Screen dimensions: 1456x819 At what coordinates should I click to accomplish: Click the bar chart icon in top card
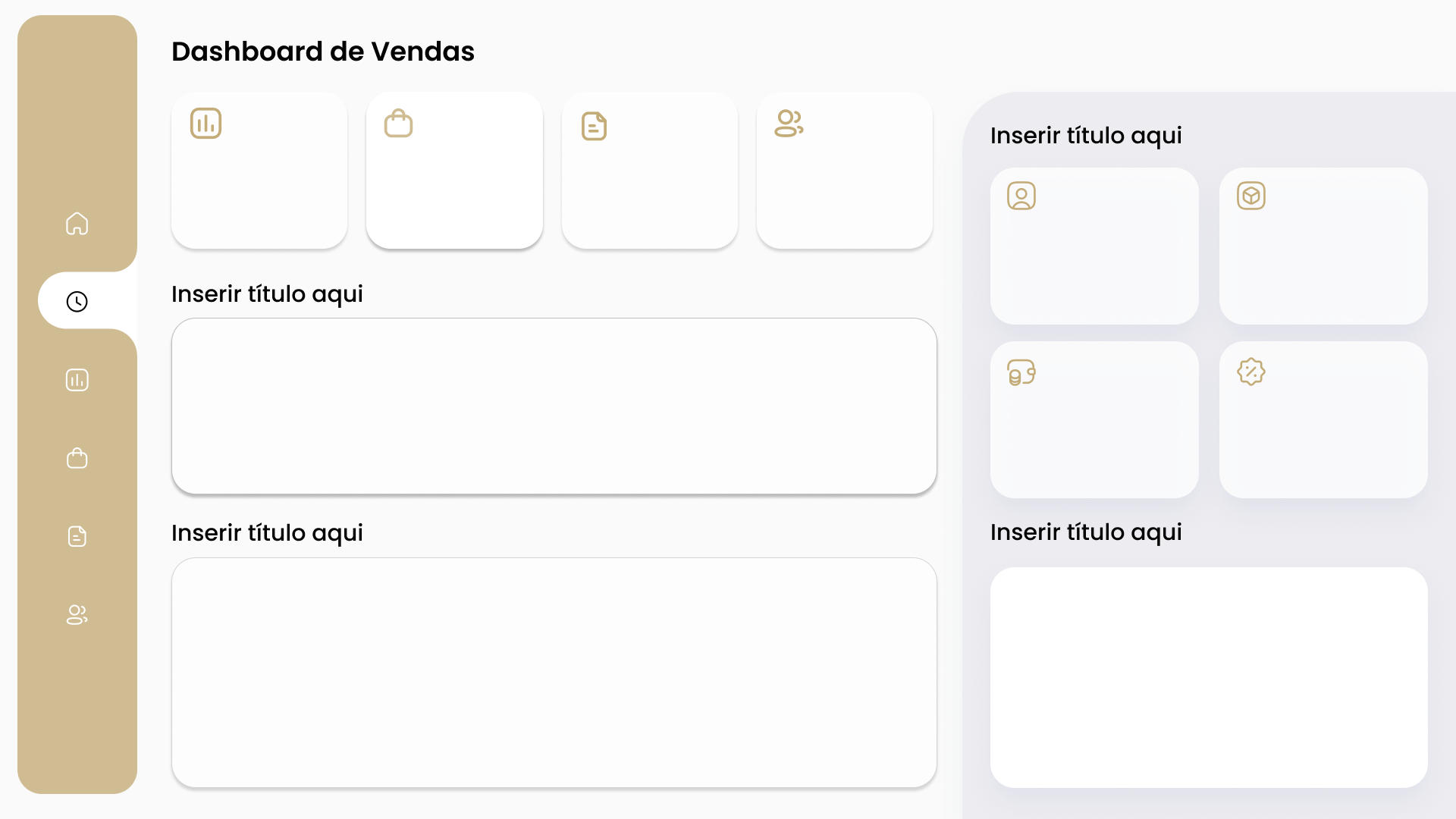pyautogui.click(x=206, y=124)
